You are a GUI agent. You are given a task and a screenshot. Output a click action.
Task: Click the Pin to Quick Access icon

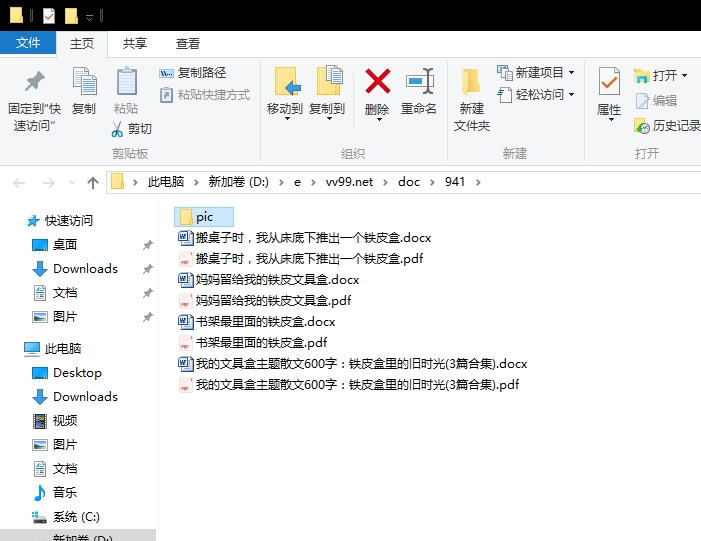(x=34, y=81)
